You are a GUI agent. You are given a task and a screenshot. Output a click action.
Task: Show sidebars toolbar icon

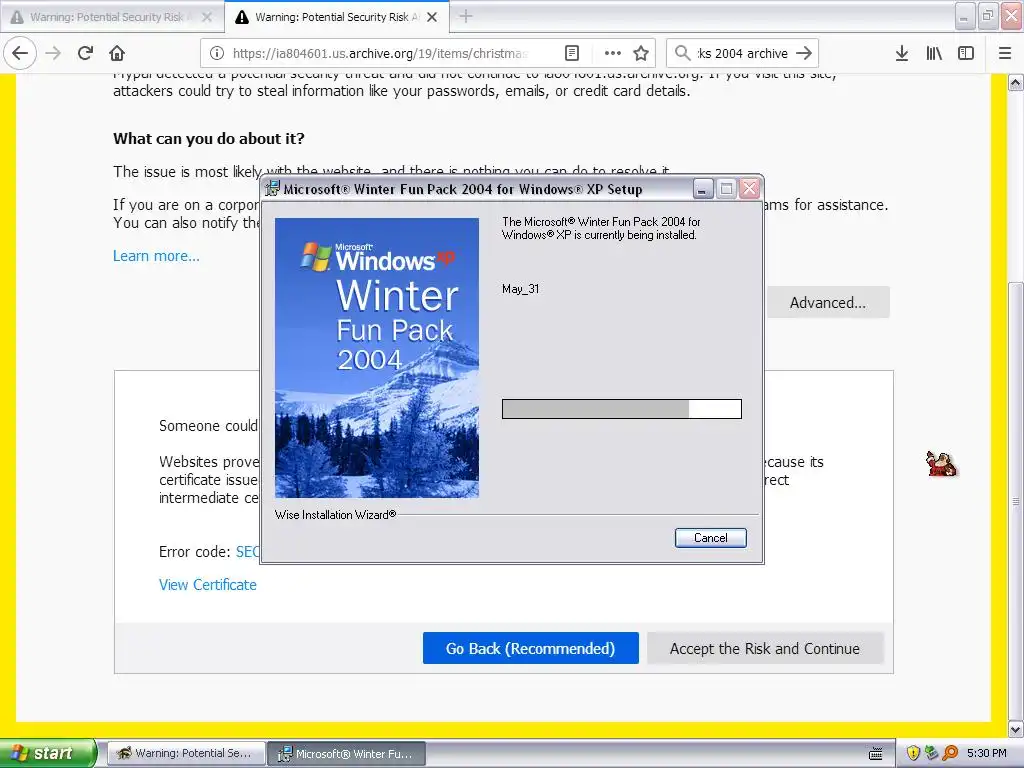pos(966,53)
